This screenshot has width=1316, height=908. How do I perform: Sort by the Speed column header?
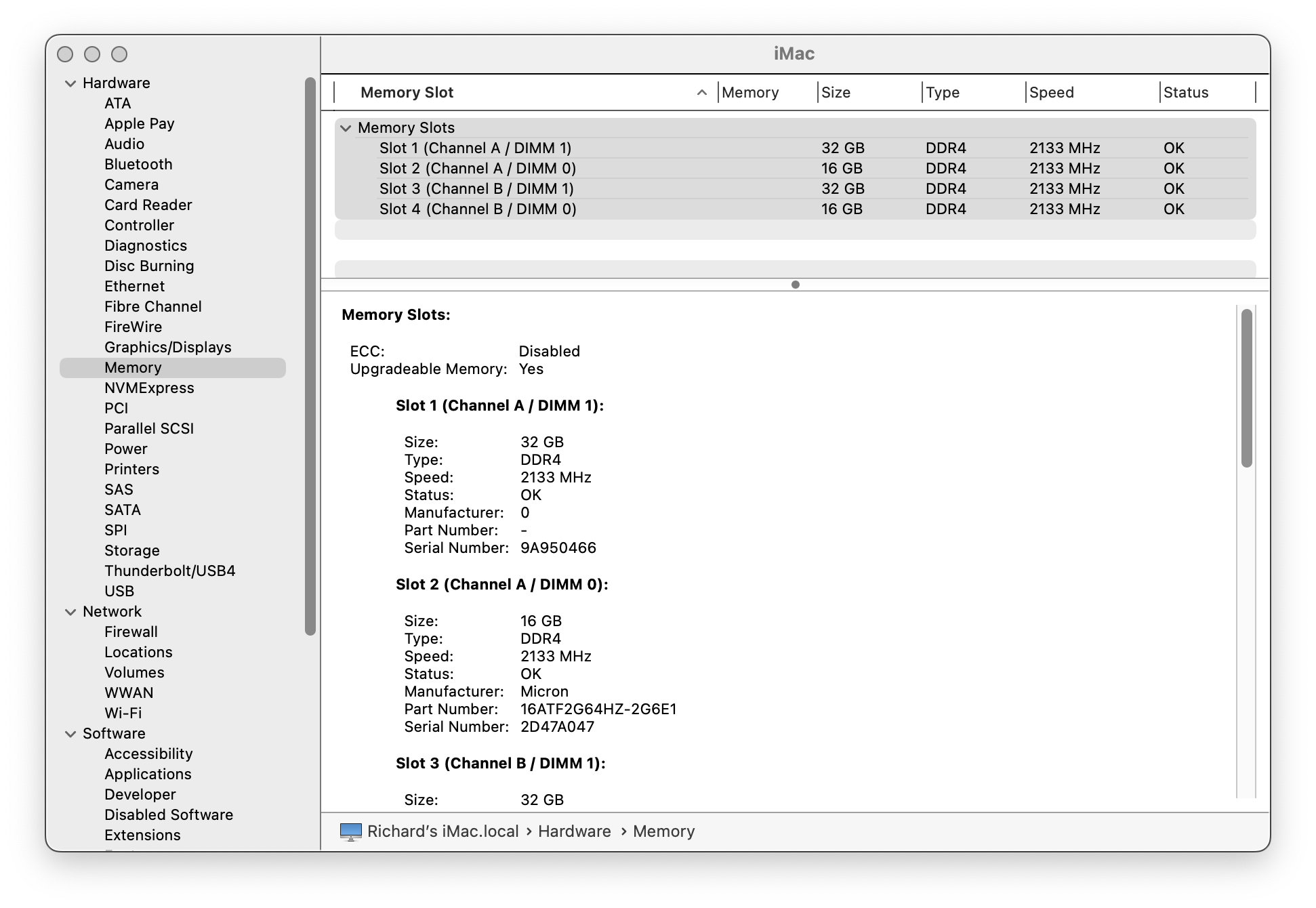point(1051,93)
